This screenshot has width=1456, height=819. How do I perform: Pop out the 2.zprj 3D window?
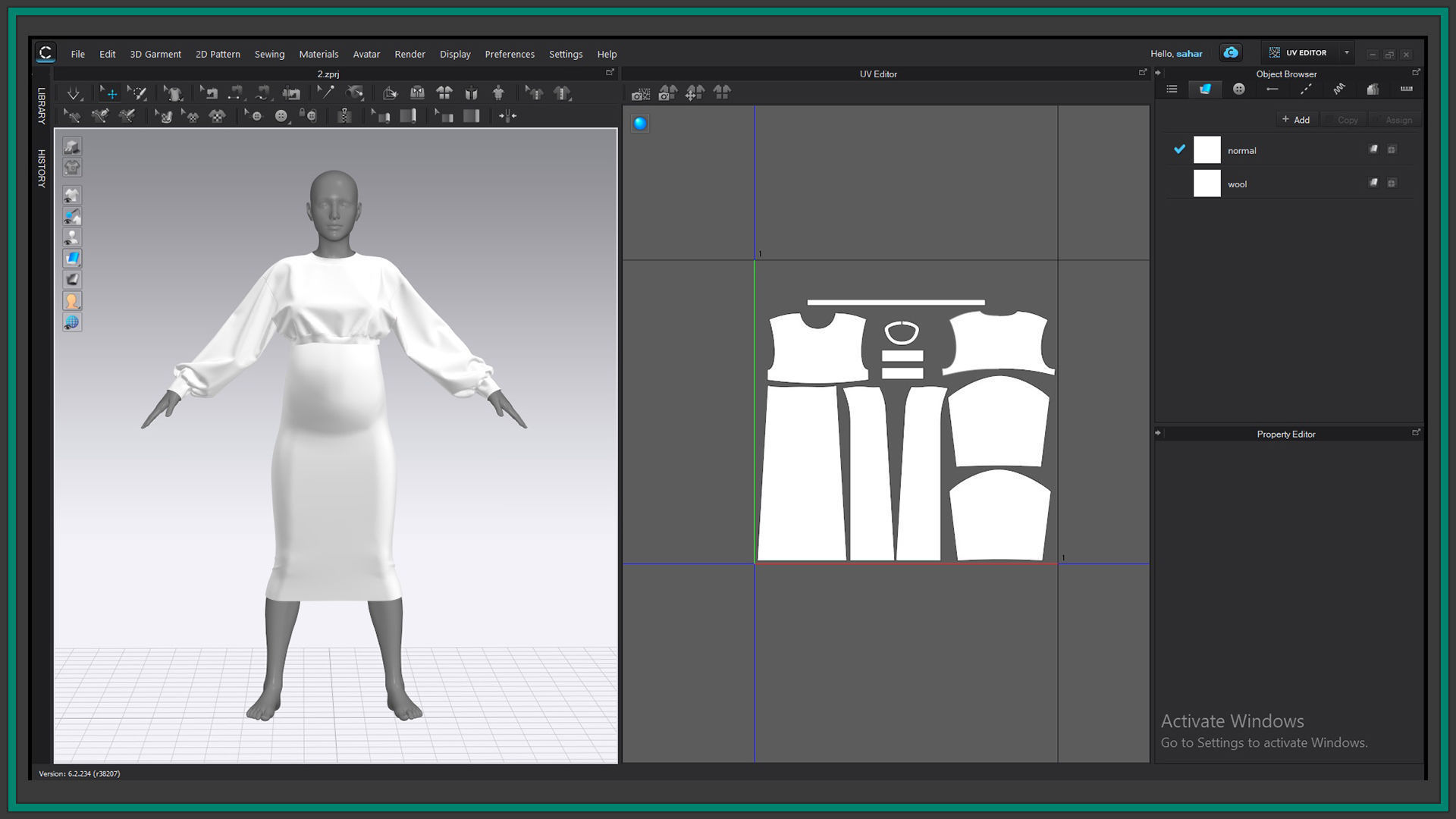coord(610,73)
